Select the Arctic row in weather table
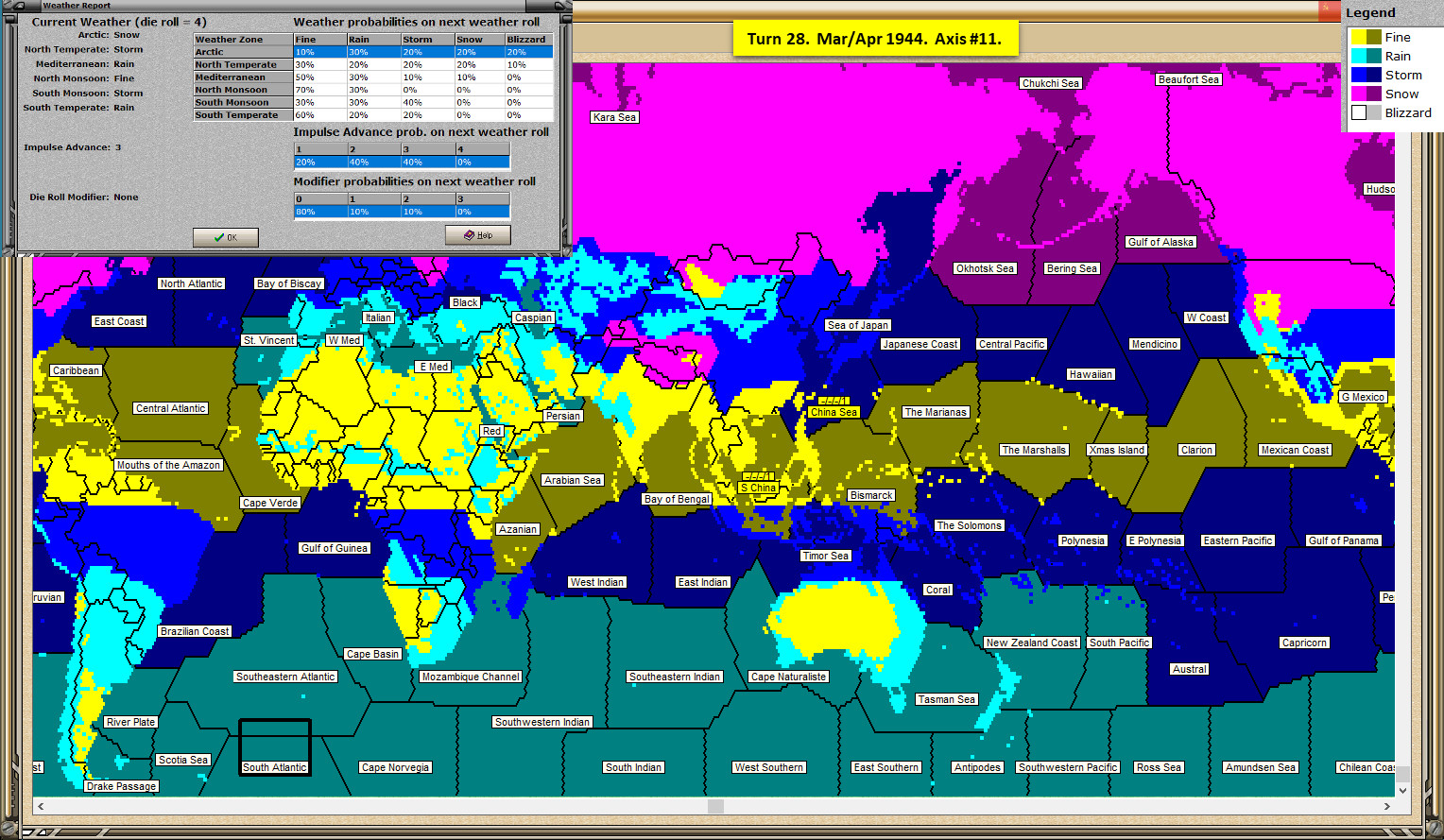This screenshot has width=1444, height=840. click(373, 52)
